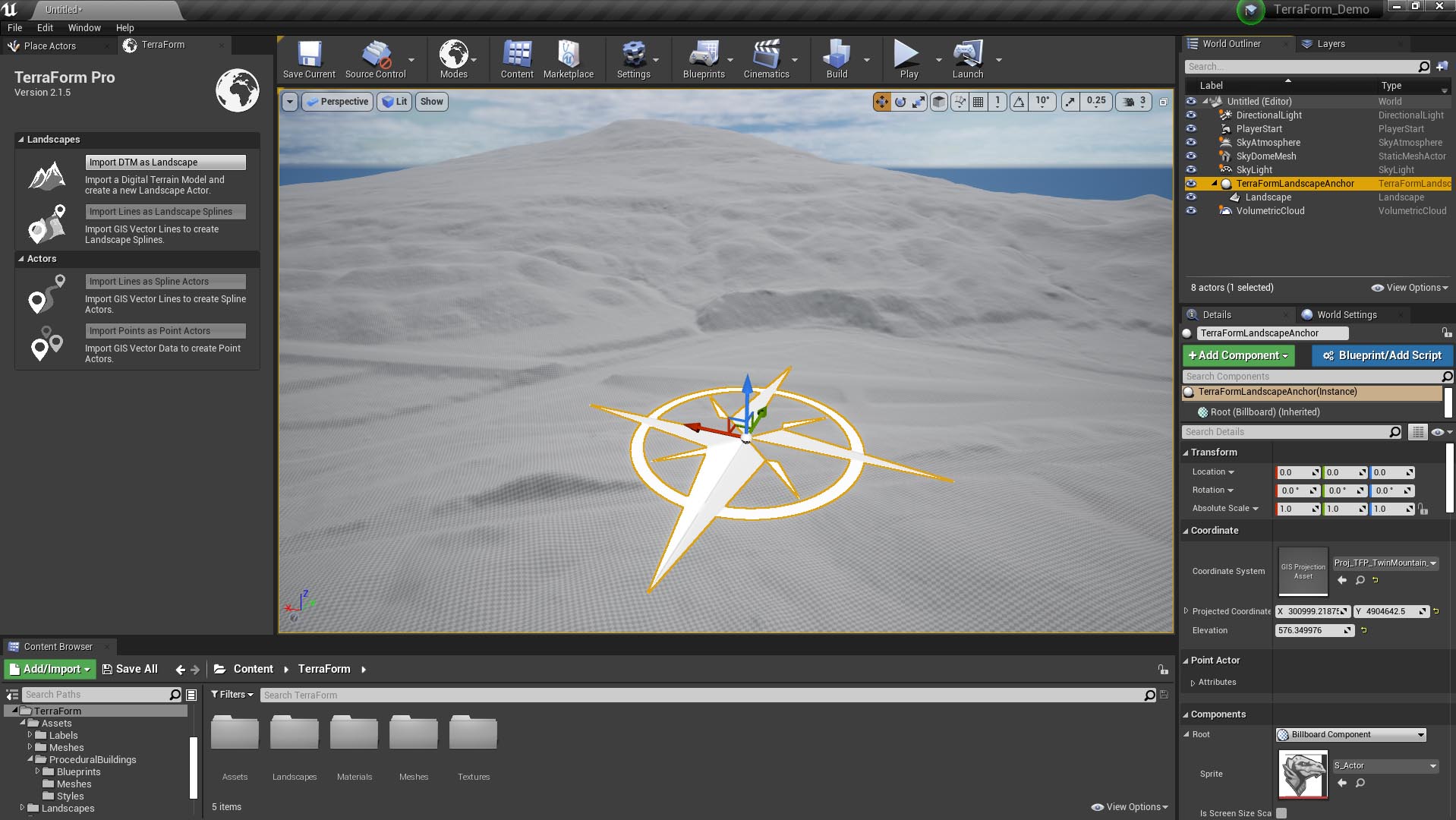
Task: Open the File menu
Action: tap(15, 27)
